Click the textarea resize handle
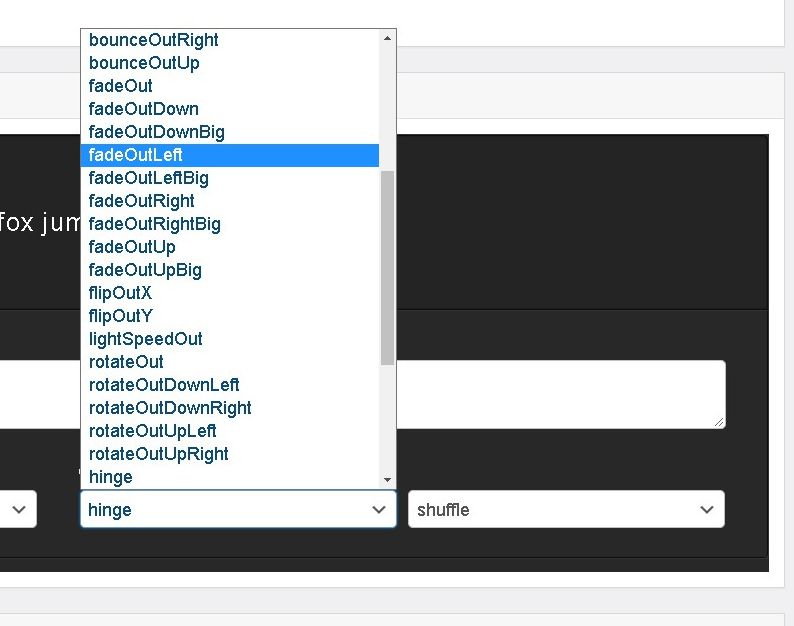This screenshot has height=626, width=794. click(719, 422)
